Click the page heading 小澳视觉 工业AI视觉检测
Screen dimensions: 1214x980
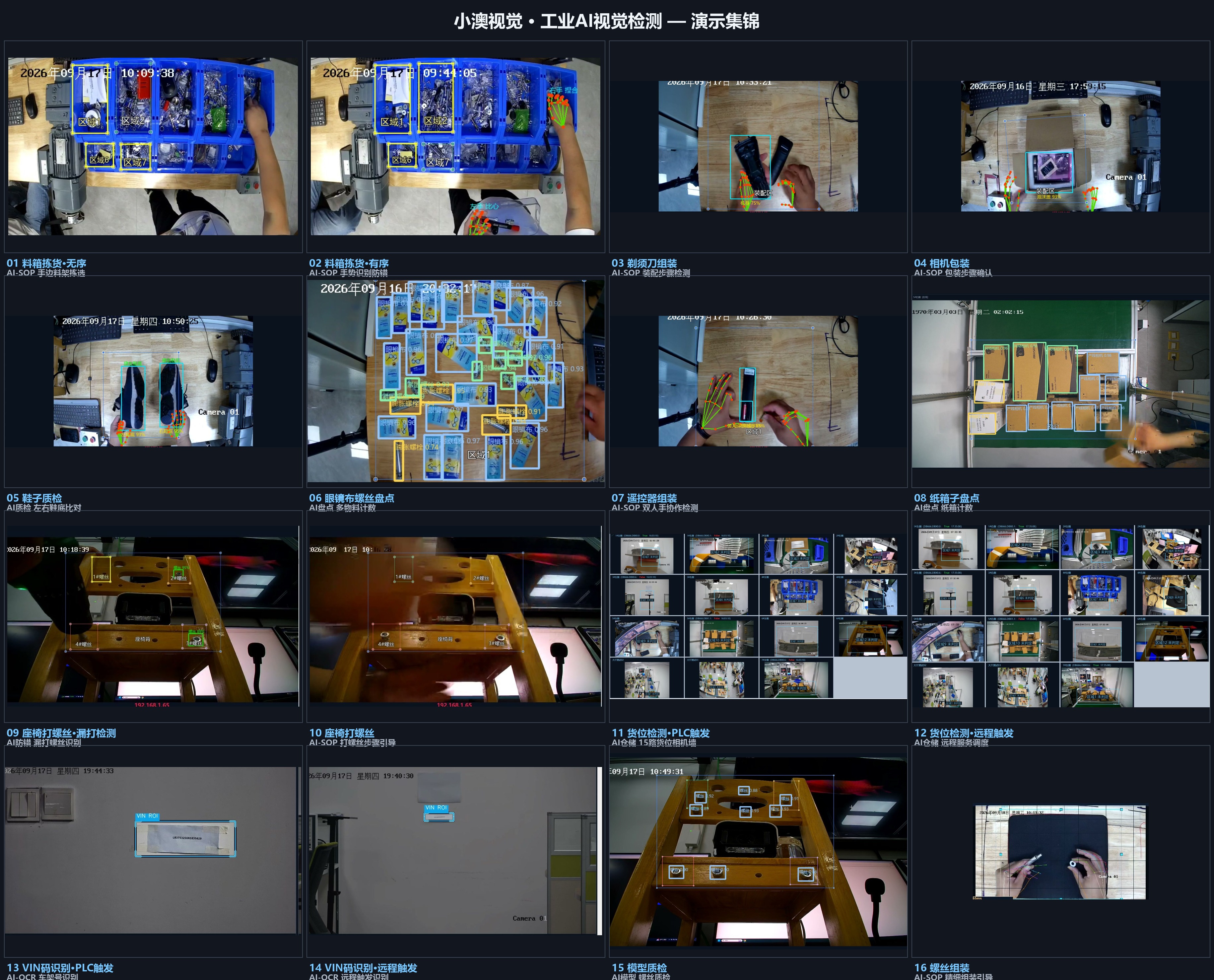tap(607, 21)
